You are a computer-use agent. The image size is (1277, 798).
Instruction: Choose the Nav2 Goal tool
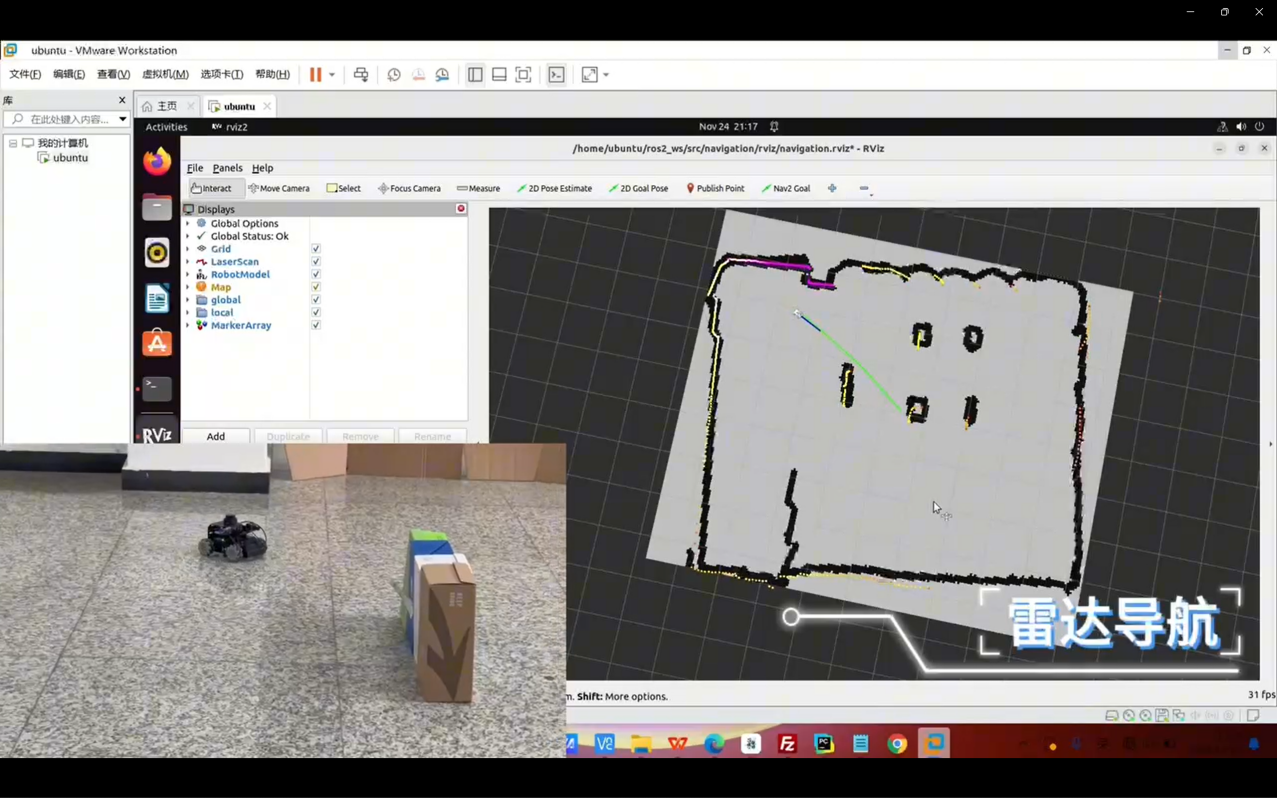click(x=786, y=188)
